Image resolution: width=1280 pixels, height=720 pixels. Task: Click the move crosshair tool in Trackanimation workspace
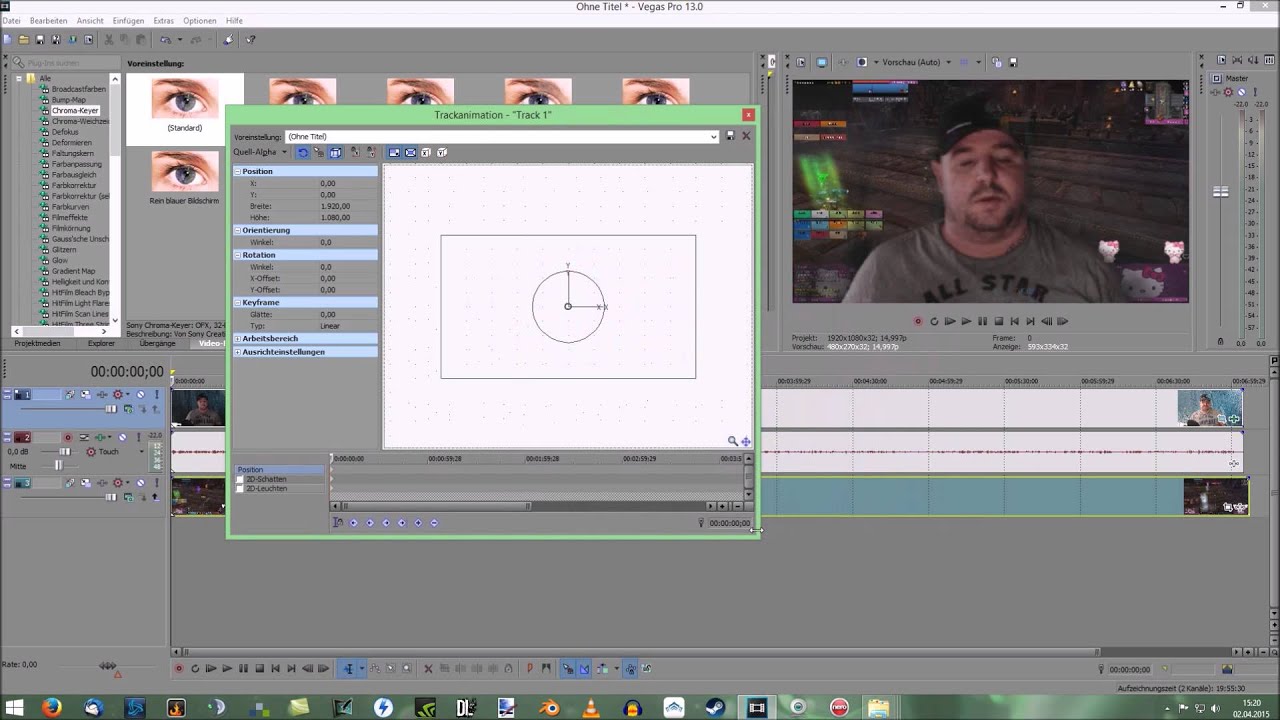[745, 441]
